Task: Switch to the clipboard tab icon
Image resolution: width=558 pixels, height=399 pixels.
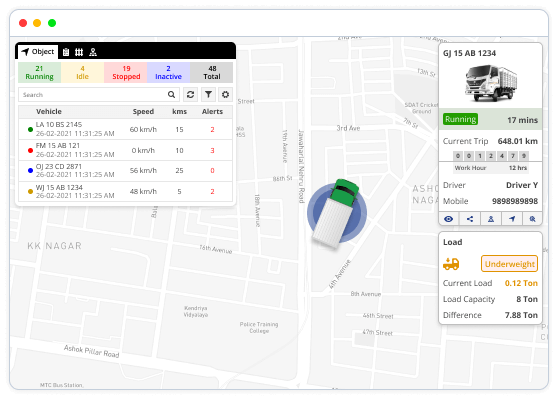Action: [66, 52]
